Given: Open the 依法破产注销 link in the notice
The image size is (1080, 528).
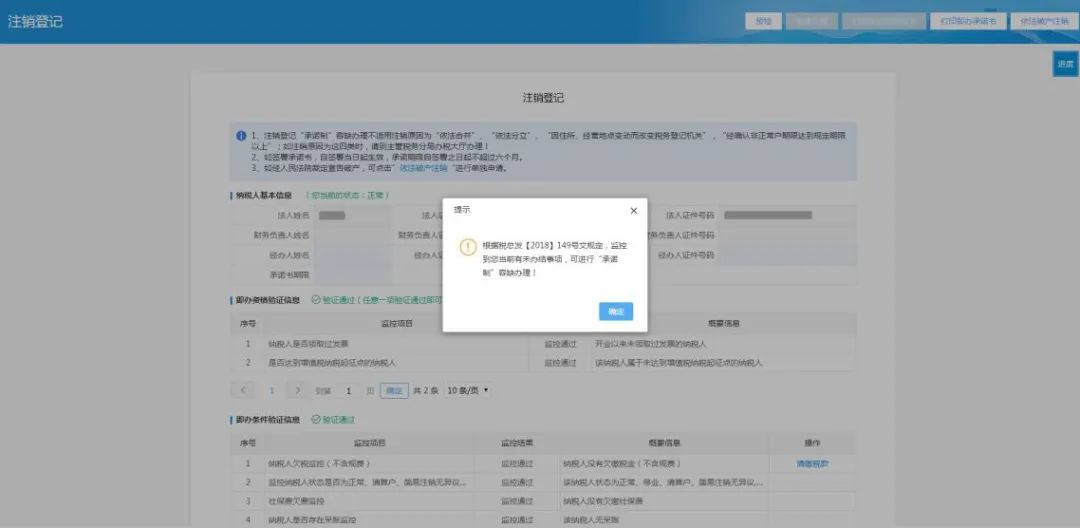Looking at the screenshot, I should coord(424,168).
